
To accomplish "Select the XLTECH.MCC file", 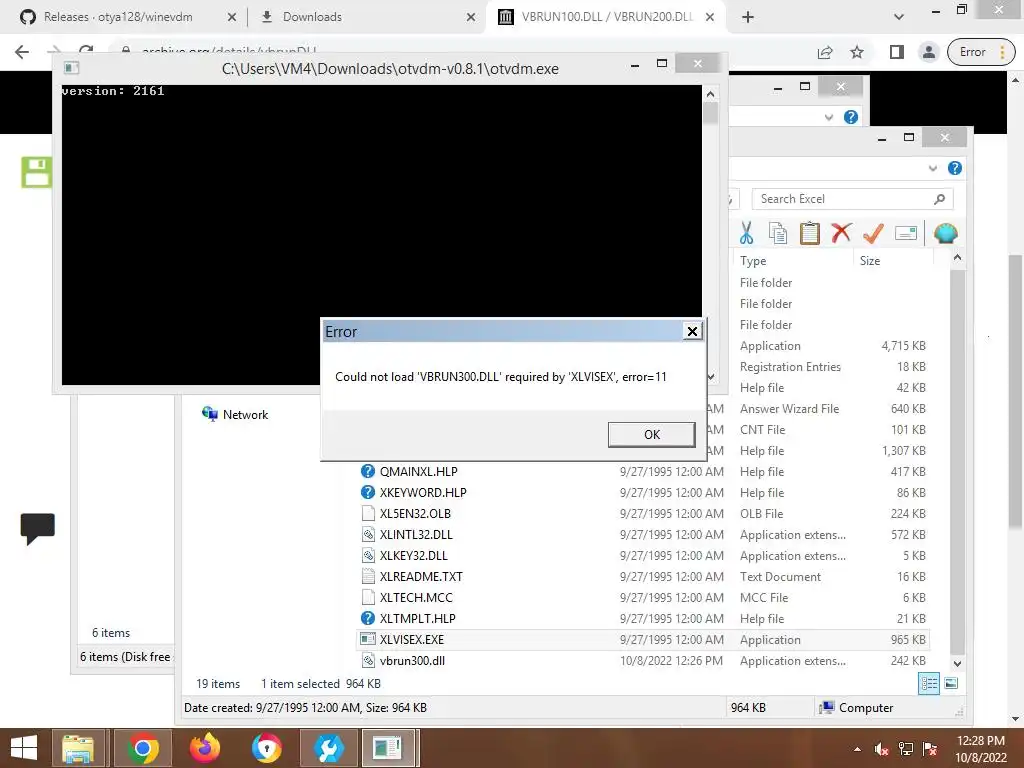I will click(x=415, y=598).
